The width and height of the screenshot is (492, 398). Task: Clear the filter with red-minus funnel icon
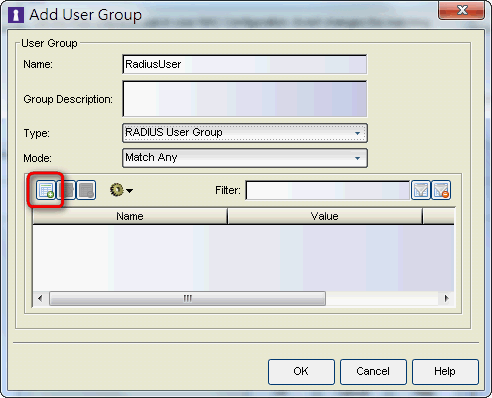coord(441,190)
